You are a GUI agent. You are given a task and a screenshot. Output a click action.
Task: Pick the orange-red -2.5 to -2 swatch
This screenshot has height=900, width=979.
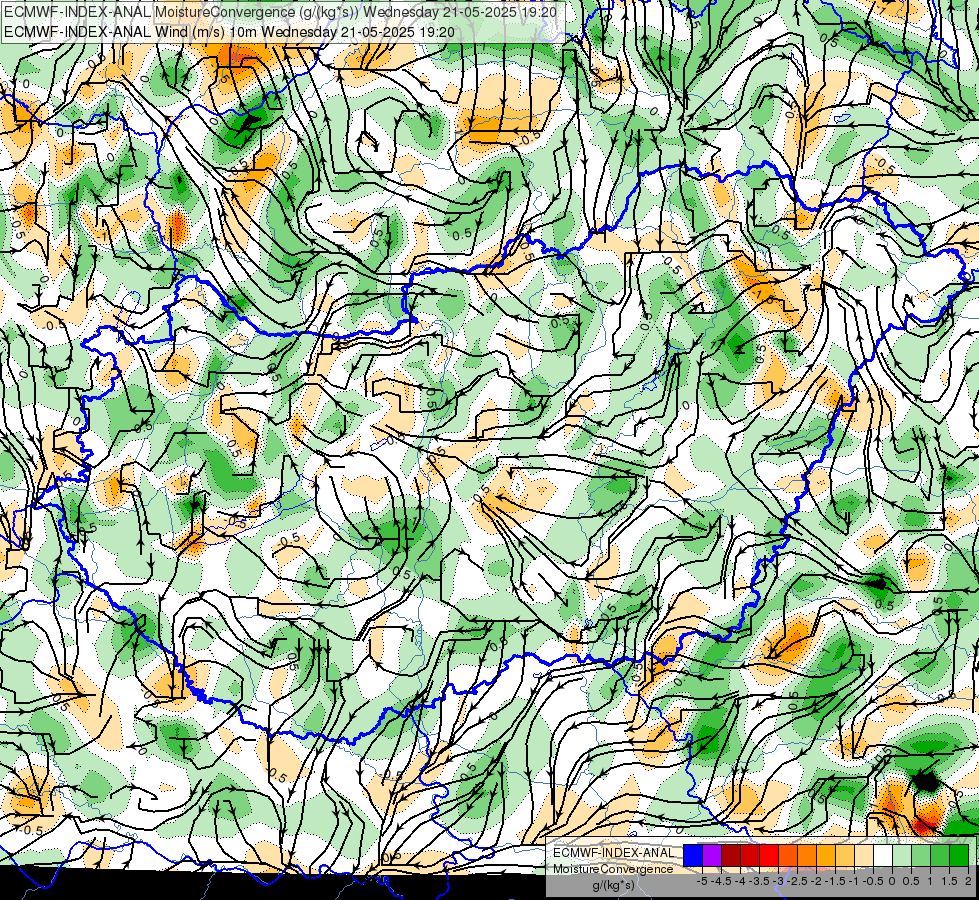(788, 856)
